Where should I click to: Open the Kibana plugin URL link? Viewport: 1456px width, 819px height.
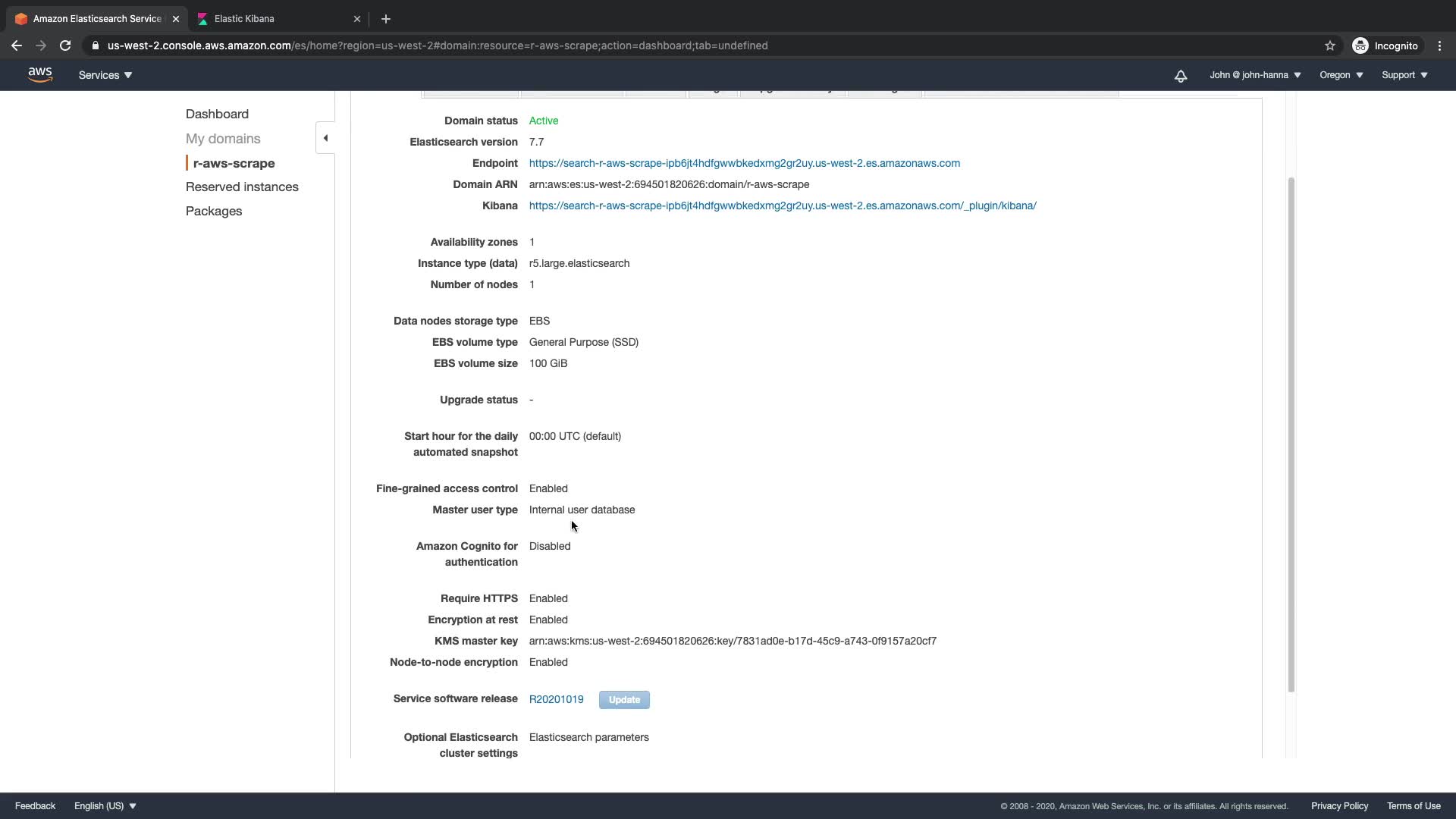click(x=783, y=206)
